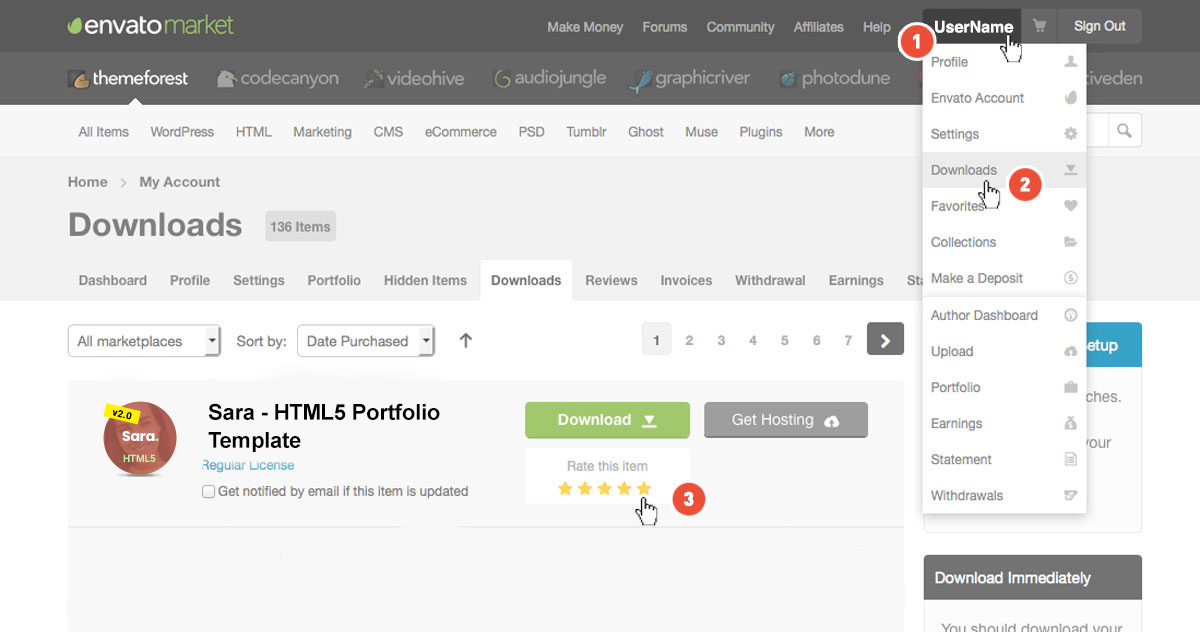Rate the item five stars
The height and width of the screenshot is (632, 1200).
point(643,488)
